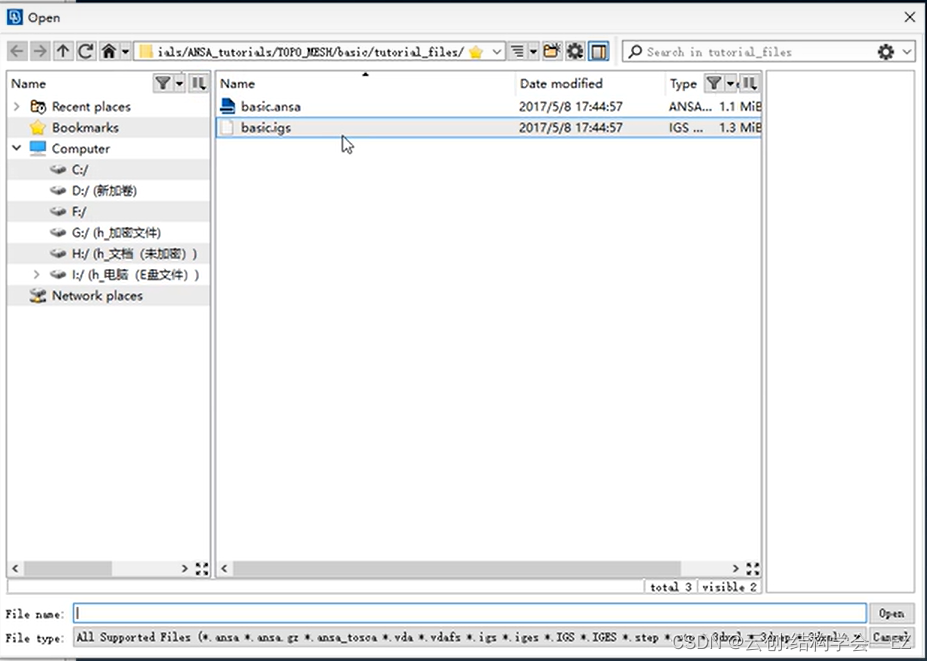Expand the path history dropdown
Image resolution: width=927 pixels, height=661 pixels.
coord(497,52)
